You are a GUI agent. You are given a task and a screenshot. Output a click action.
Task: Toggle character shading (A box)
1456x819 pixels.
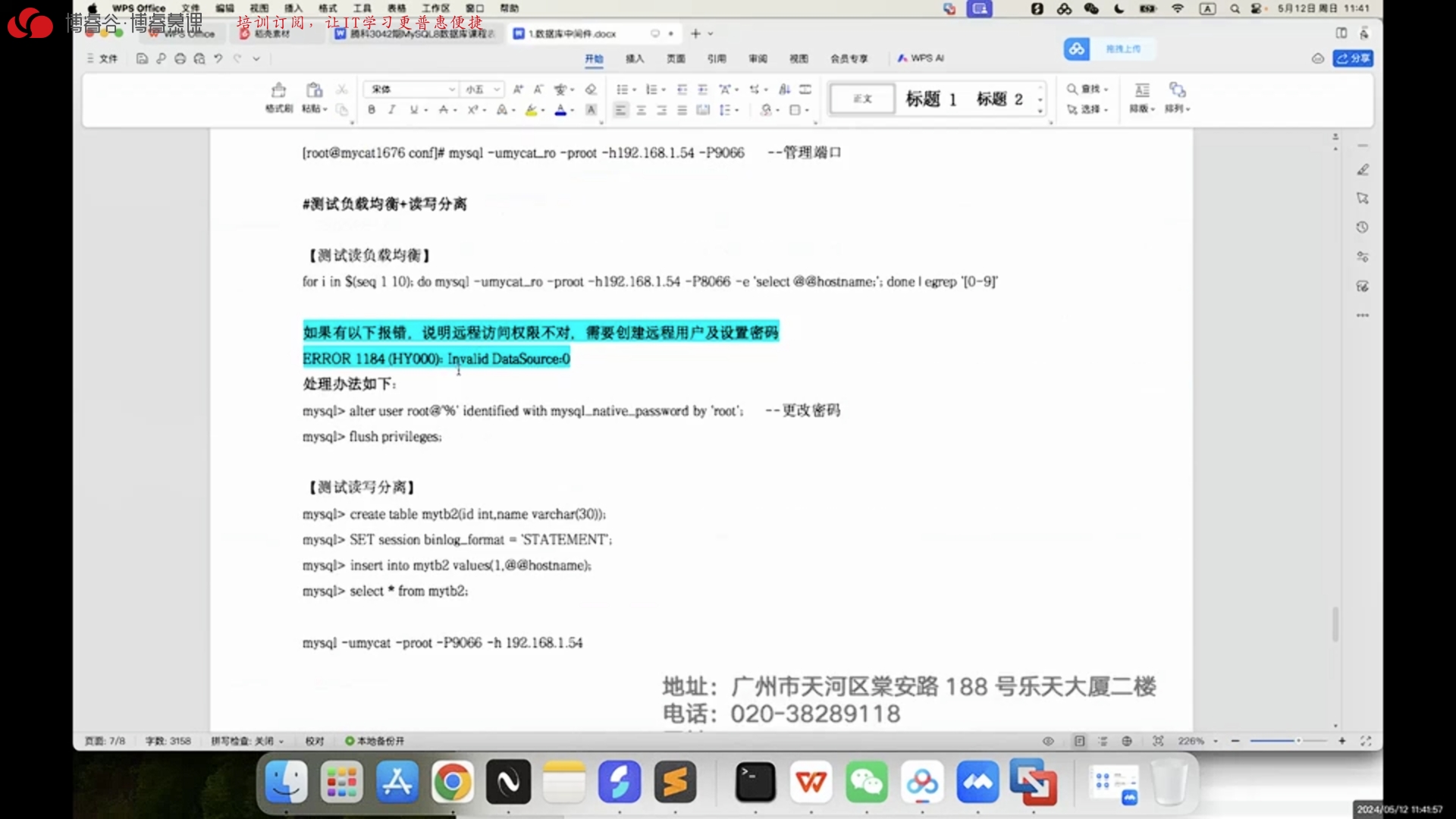click(x=591, y=110)
